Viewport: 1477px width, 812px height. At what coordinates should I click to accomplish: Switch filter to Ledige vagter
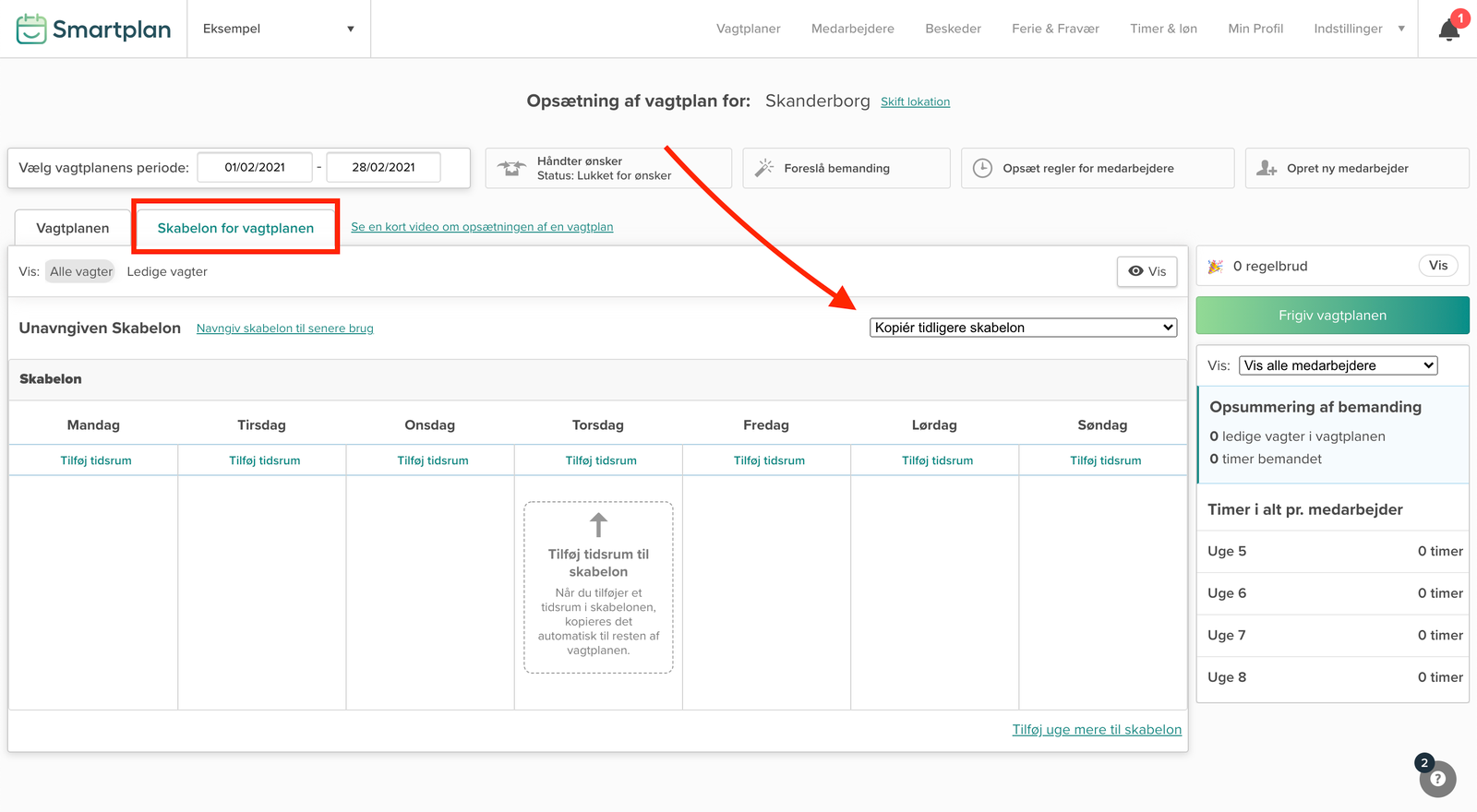pyautogui.click(x=167, y=271)
